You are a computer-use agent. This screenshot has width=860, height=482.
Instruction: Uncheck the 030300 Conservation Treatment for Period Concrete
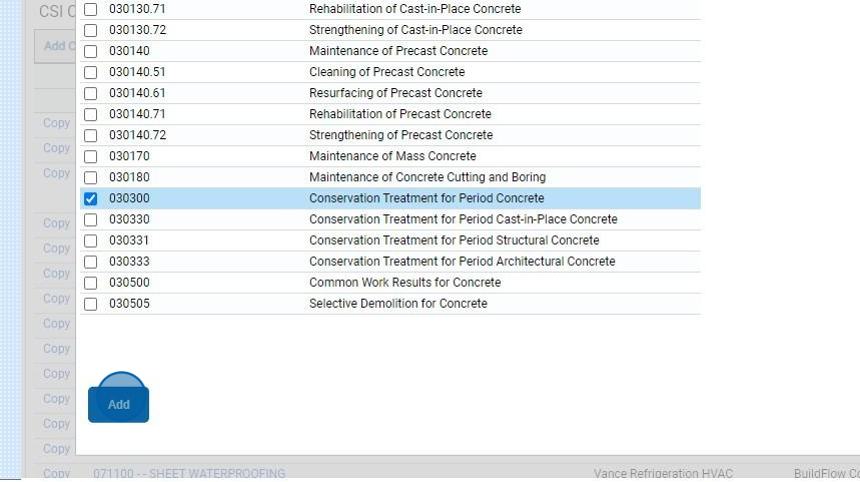tap(90, 199)
